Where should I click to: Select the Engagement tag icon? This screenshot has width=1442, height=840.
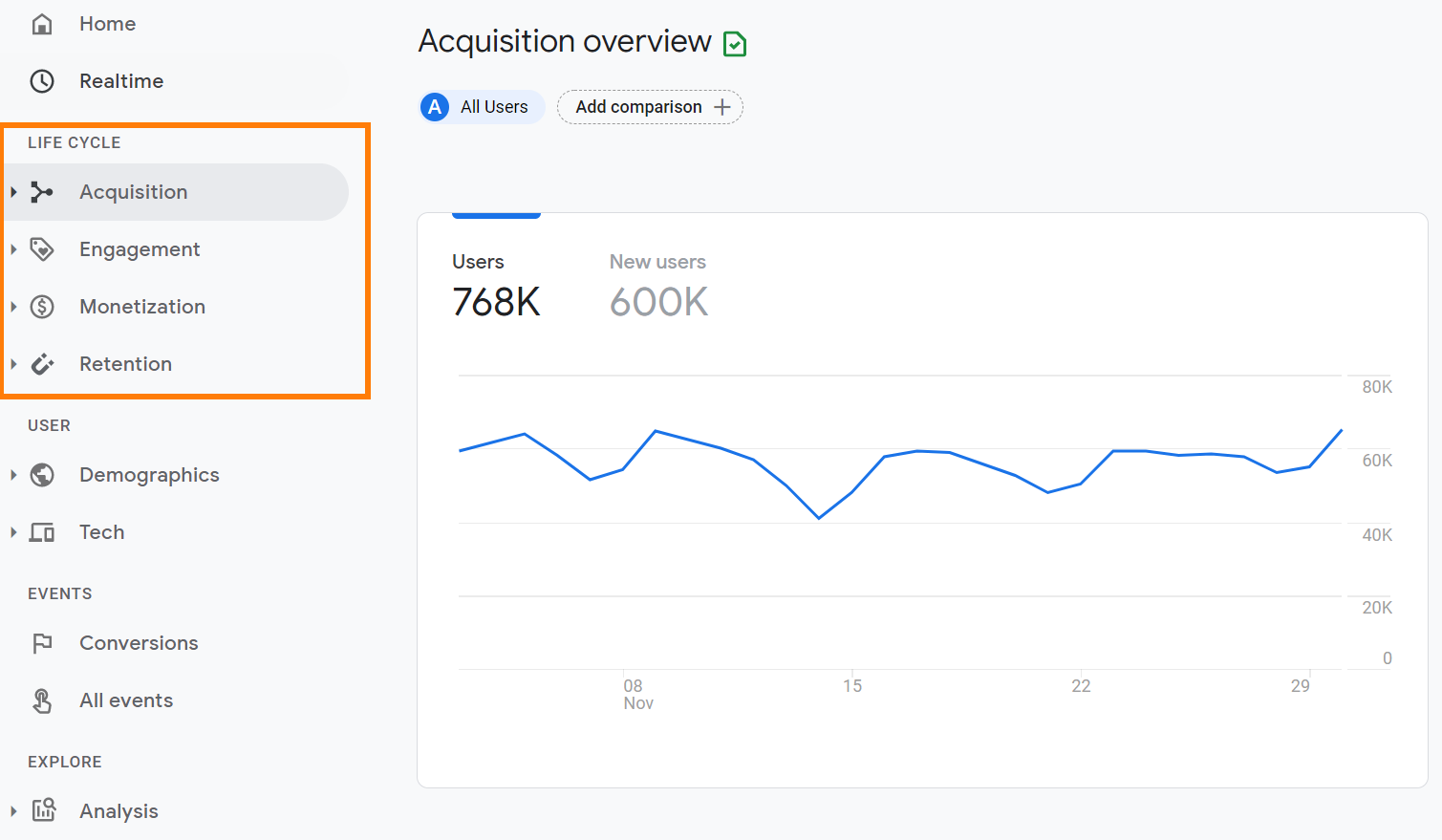(42, 249)
